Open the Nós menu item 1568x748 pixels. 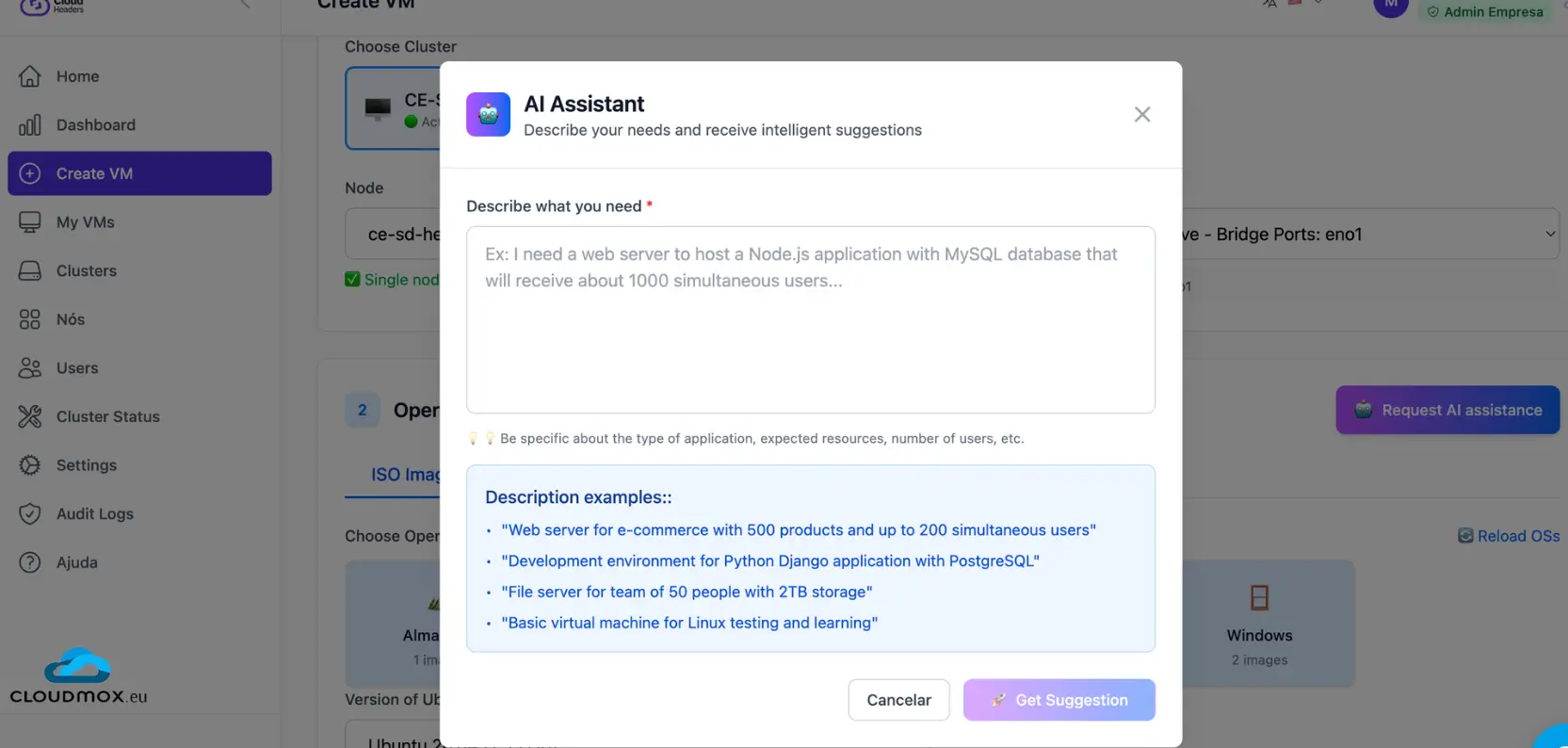(71, 319)
